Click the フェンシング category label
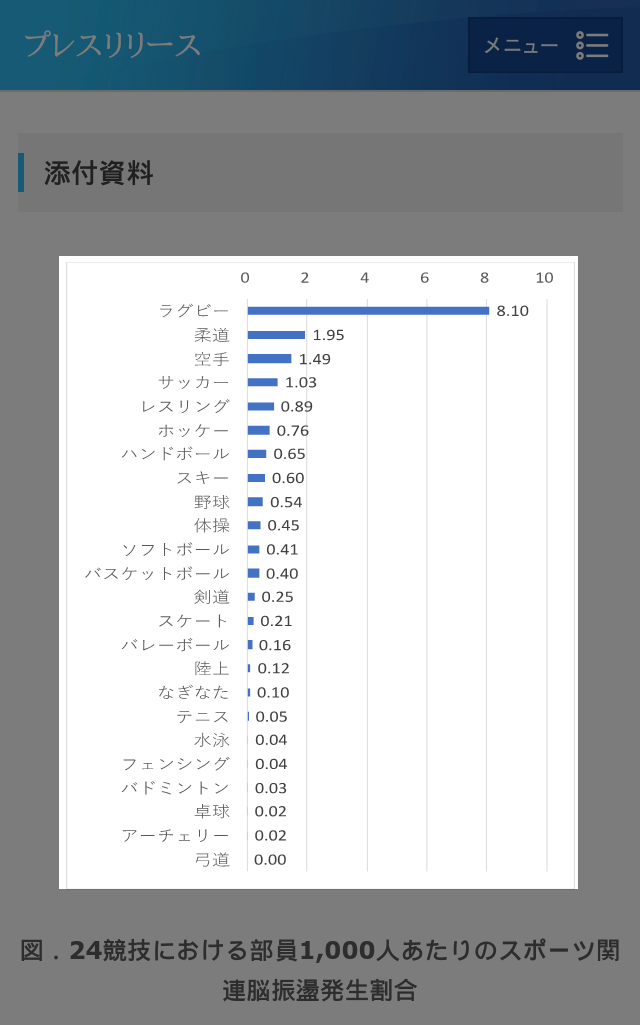This screenshot has height=1025, width=640. coord(176,764)
